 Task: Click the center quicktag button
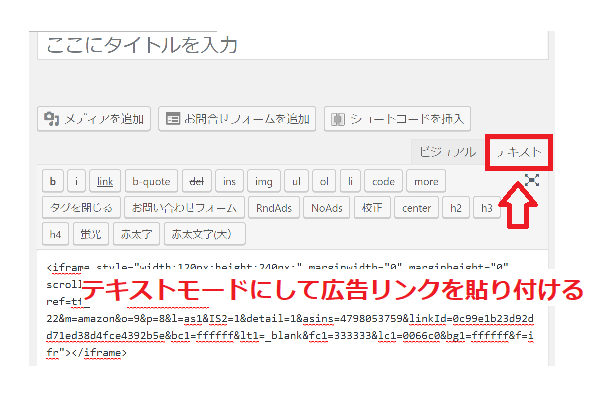tap(416, 208)
